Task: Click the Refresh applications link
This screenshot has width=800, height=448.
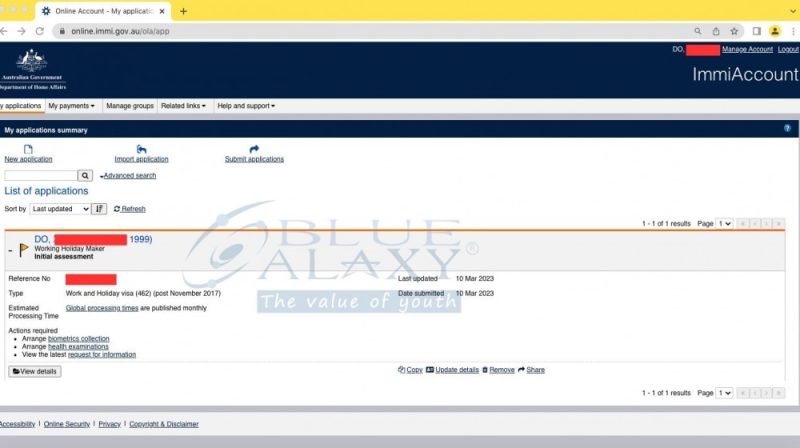Action: pyautogui.click(x=130, y=209)
